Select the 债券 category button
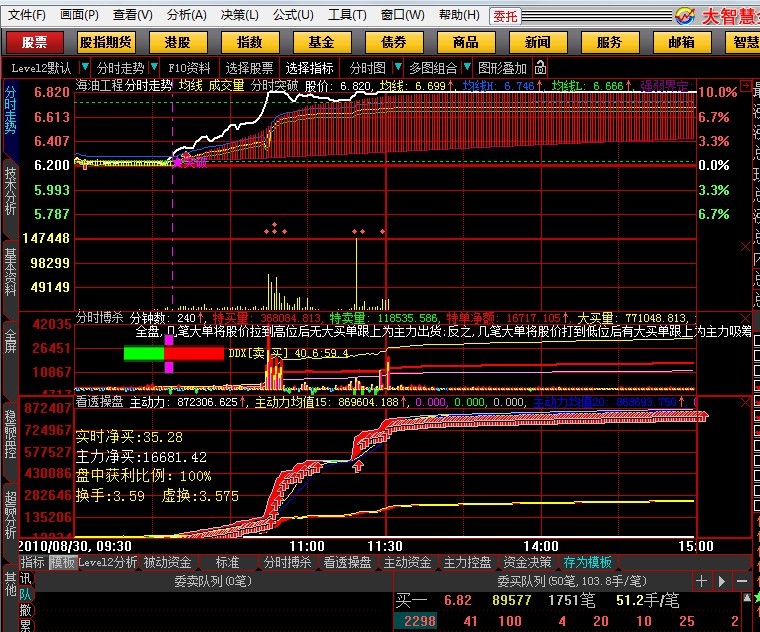The image size is (760, 632). point(394,43)
